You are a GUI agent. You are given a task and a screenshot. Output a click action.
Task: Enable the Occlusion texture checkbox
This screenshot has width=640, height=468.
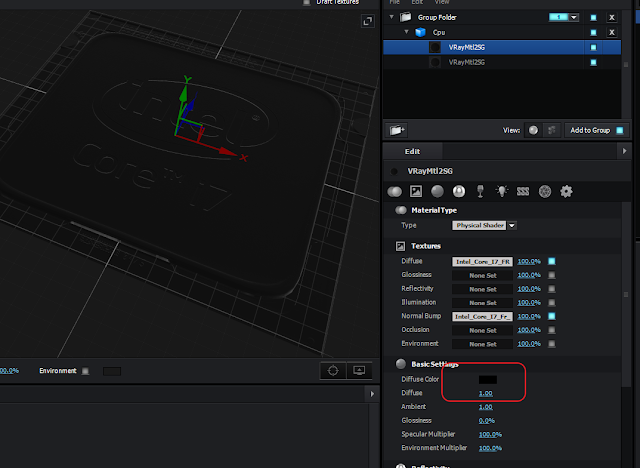point(551,330)
